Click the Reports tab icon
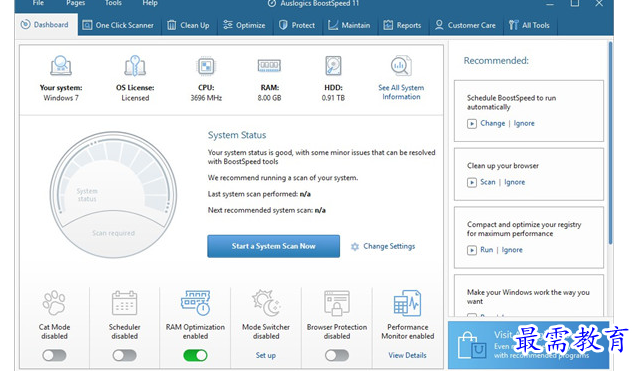This screenshot has width=637, height=371. tap(388, 25)
